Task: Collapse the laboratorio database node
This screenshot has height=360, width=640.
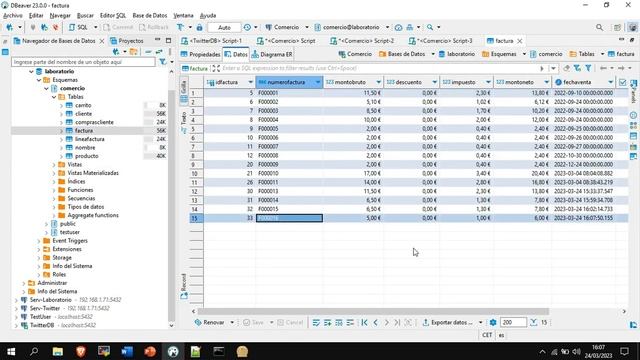Action: coord(31,71)
